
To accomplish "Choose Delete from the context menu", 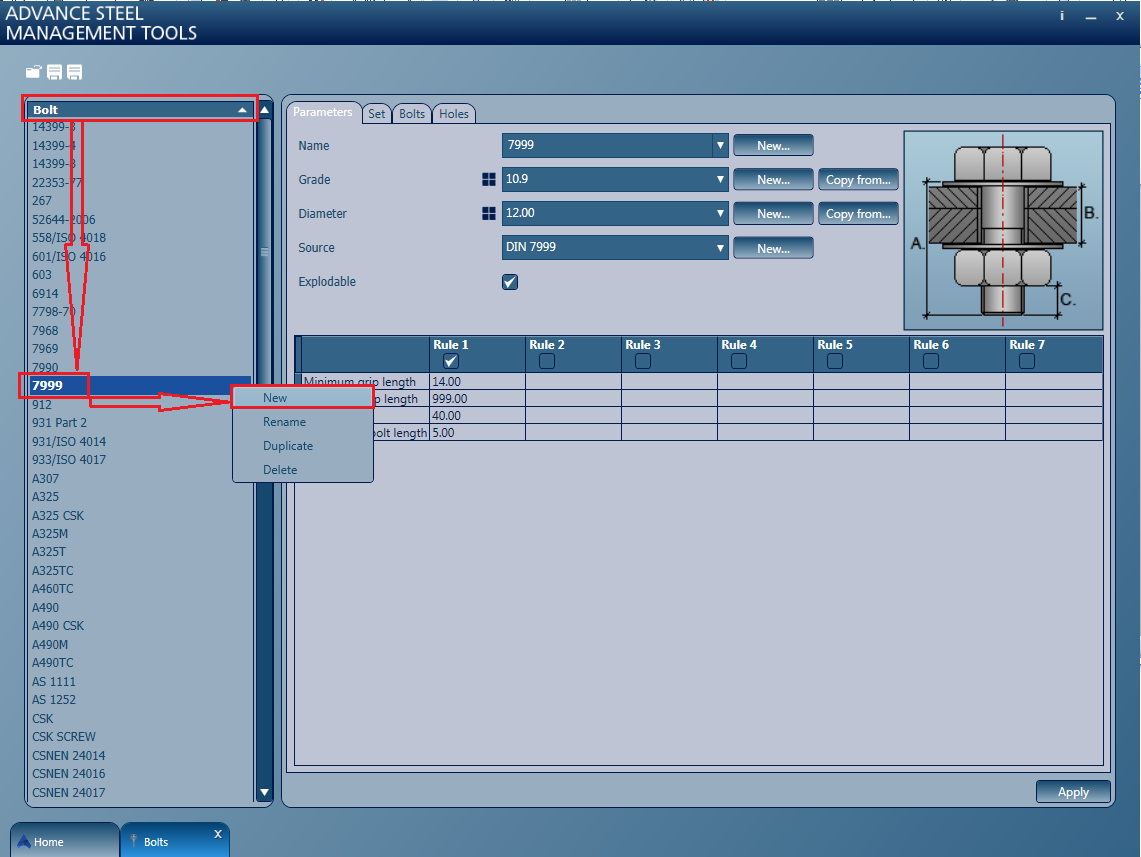I will (x=303, y=470).
